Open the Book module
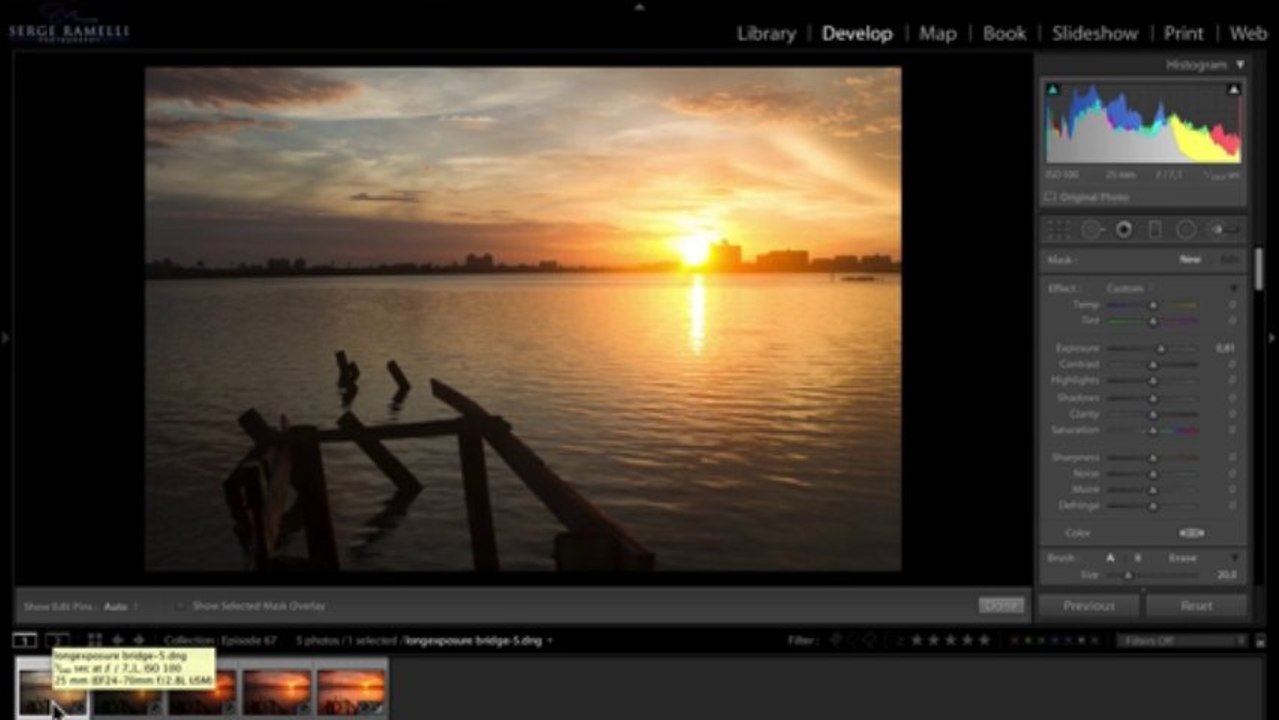This screenshot has width=1279, height=720. pyautogui.click(x=1004, y=33)
